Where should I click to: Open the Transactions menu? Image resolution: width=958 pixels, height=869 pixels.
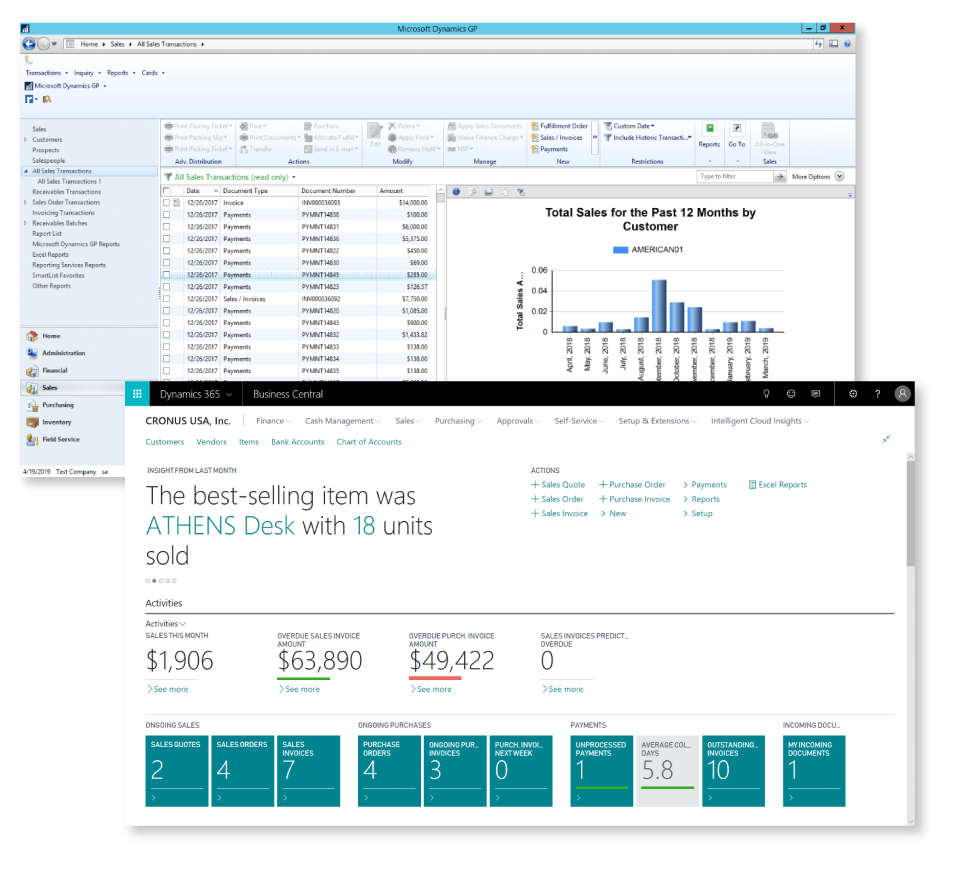tap(44, 72)
